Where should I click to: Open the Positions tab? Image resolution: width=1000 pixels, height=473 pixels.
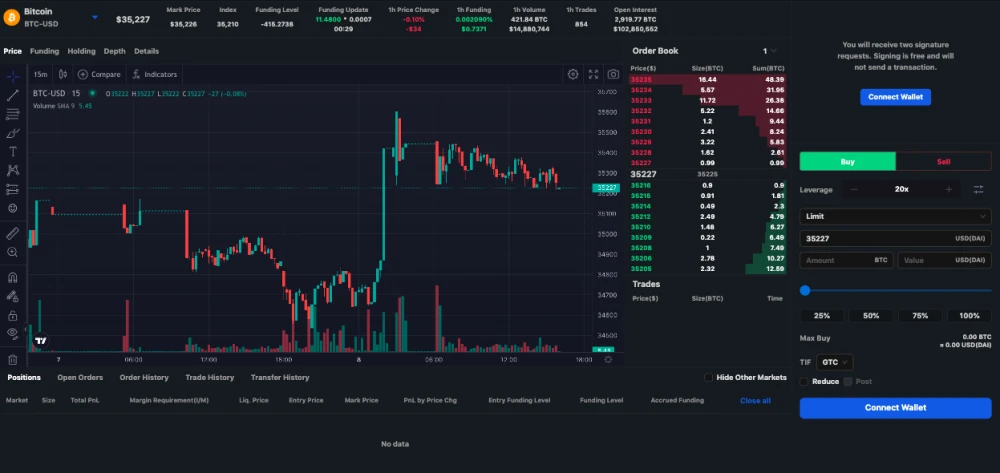(x=24, y=377)
